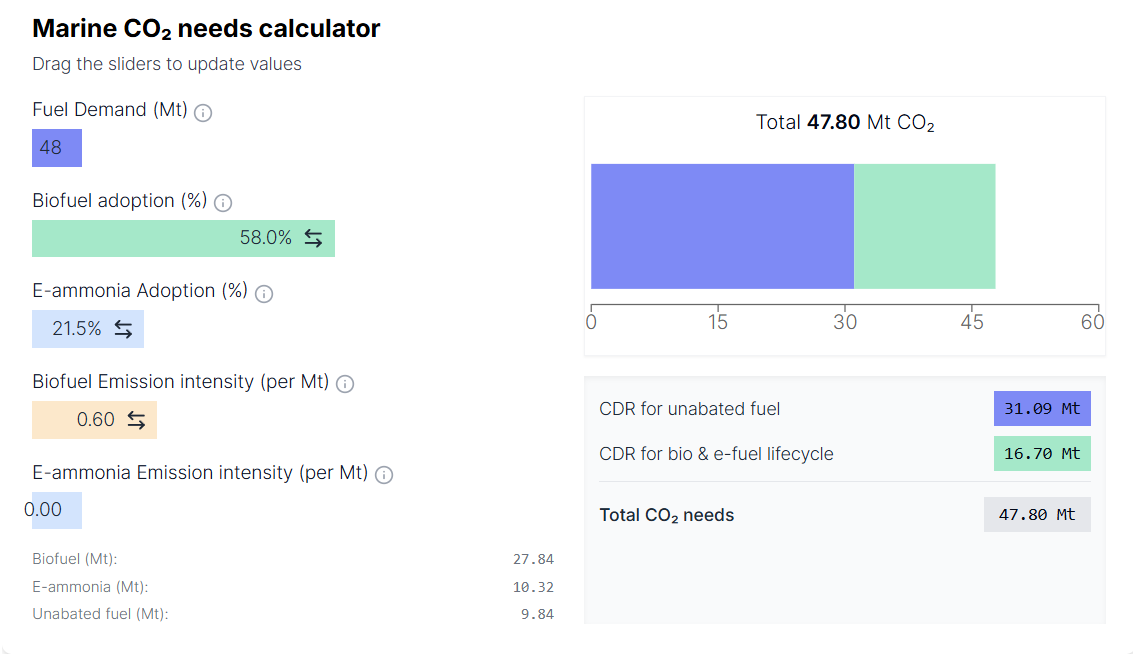Click the Total 47.80 Mt CO₂ chart title

[x=845, y=123]
